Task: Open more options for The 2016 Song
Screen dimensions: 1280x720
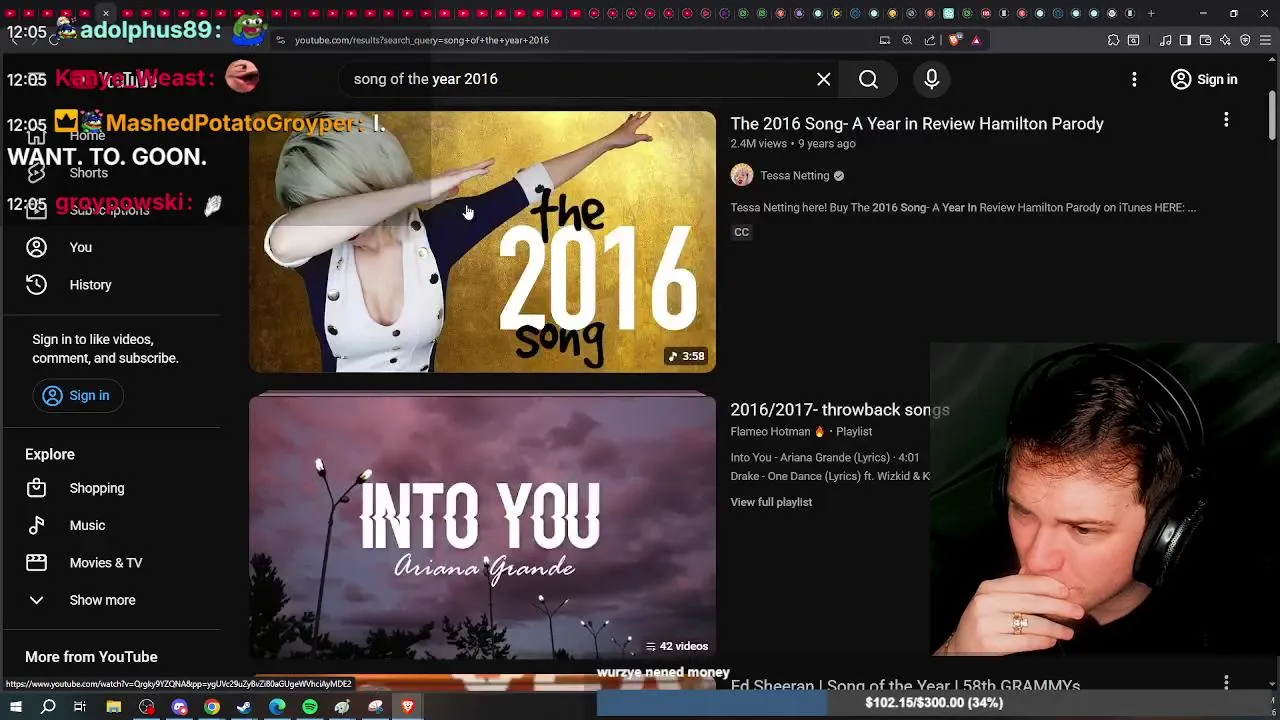Action: tap(1226, 120)
